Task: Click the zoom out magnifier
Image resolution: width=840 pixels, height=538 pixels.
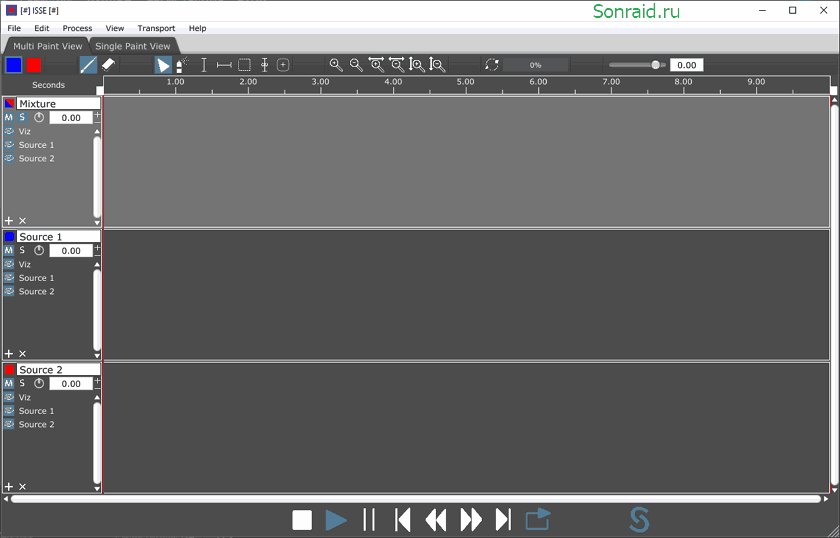Action: click(x=356, y=65)
